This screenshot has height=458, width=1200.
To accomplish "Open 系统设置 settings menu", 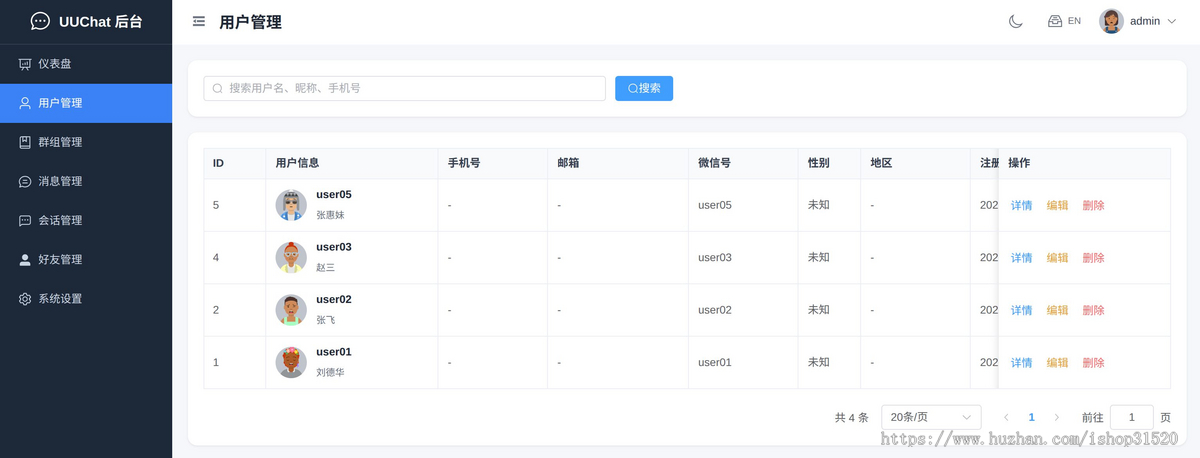I will point(86,298).
